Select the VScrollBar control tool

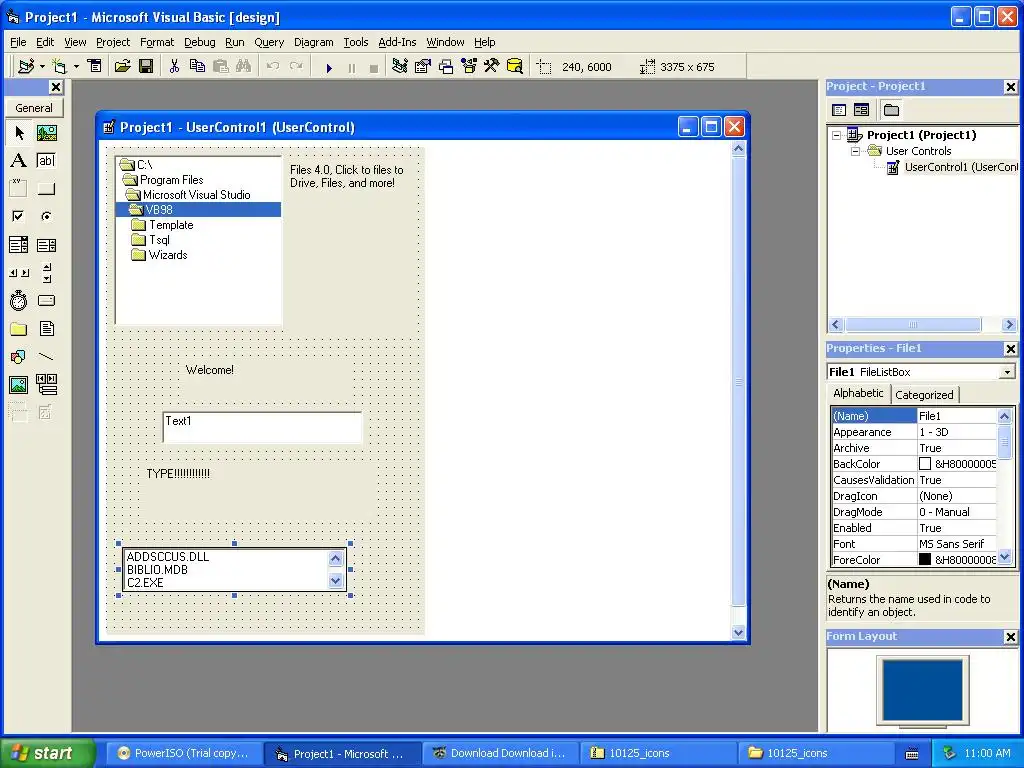(46, 273)
